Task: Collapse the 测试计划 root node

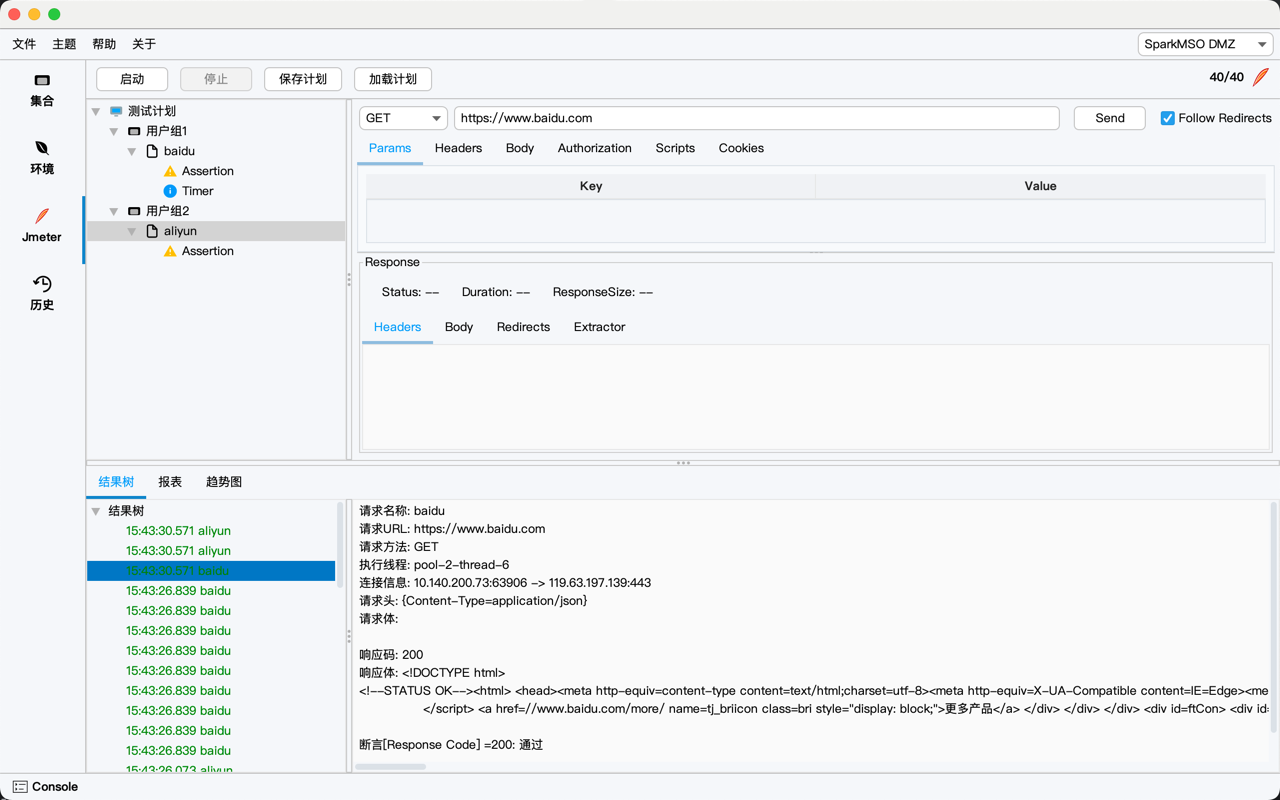Action: (96, 111)
